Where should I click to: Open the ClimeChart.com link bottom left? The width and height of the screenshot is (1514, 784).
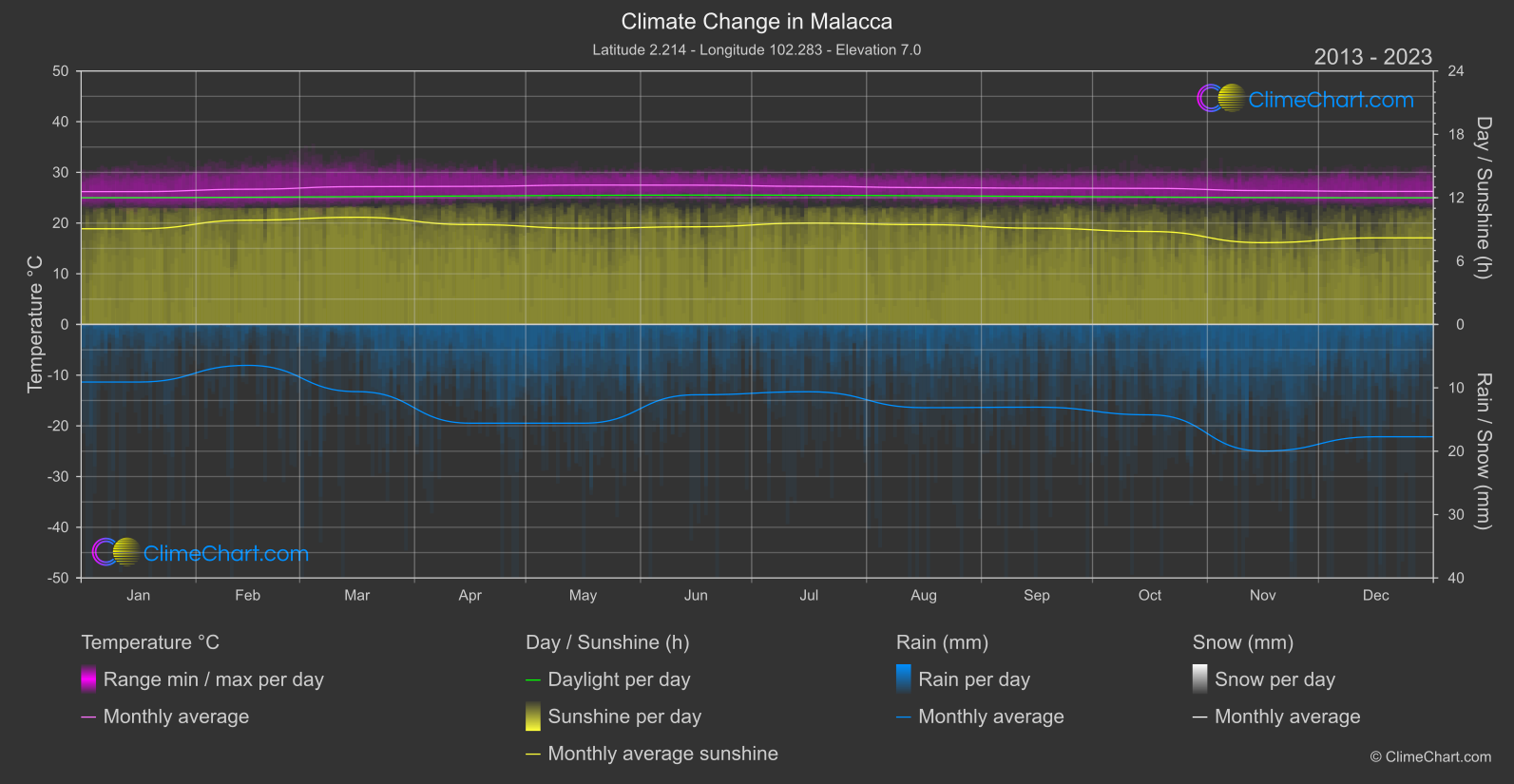click(226, 553)
